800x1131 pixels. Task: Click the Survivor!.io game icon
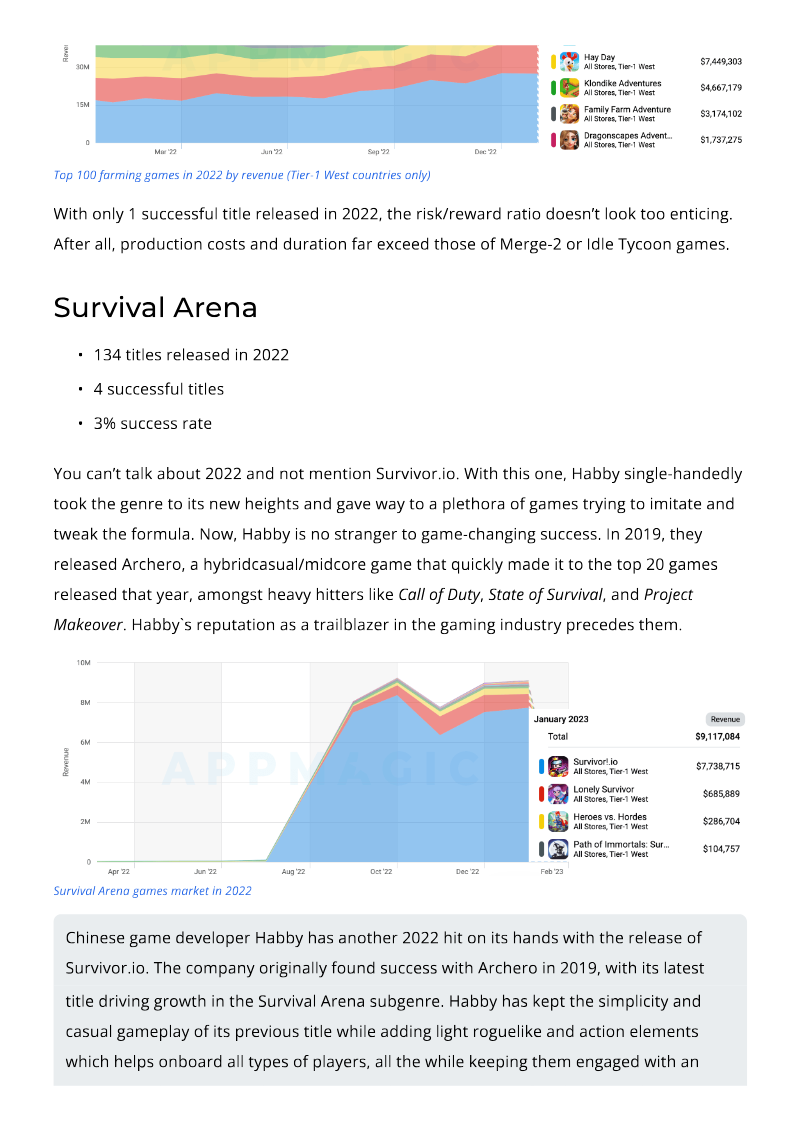[558, 766]
